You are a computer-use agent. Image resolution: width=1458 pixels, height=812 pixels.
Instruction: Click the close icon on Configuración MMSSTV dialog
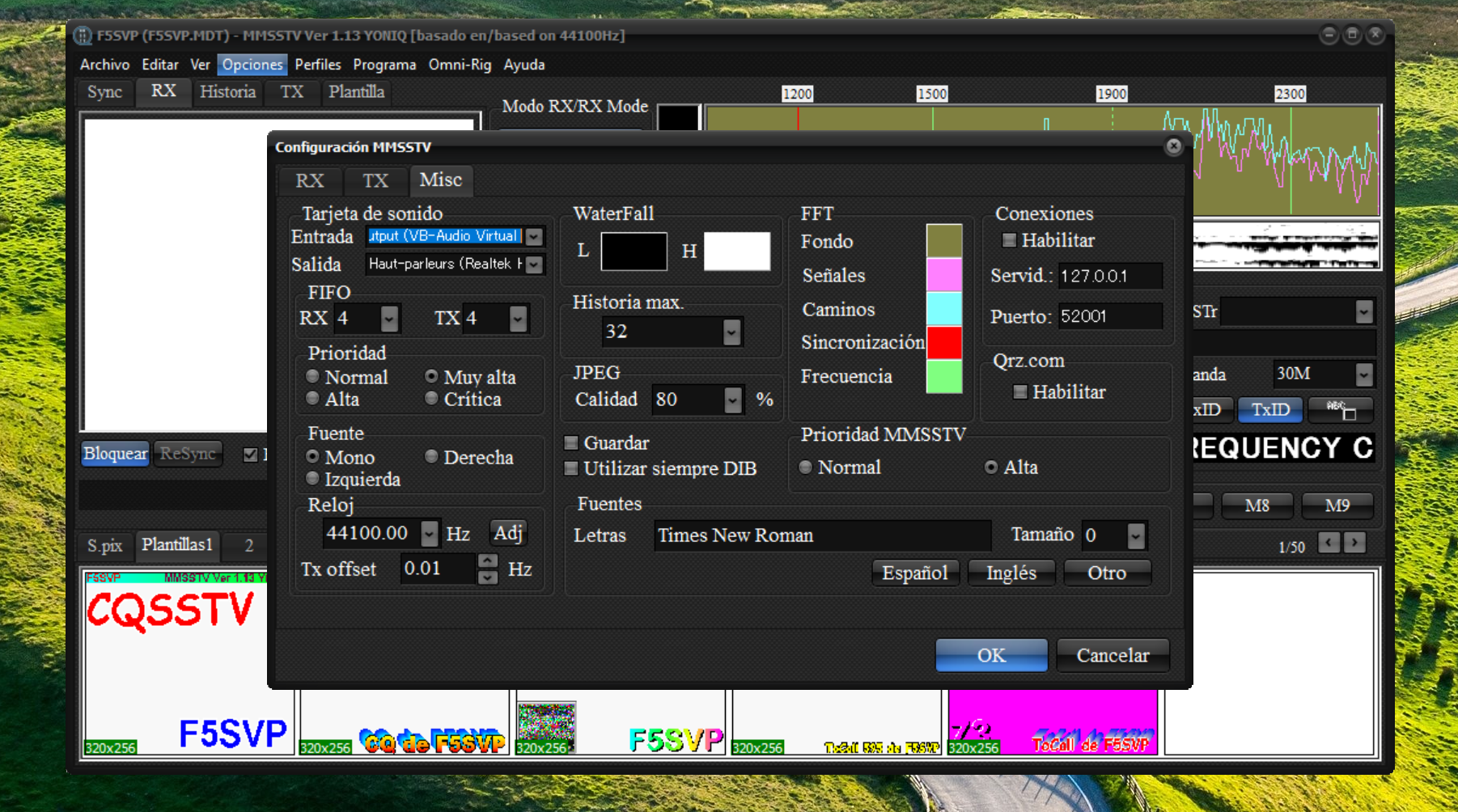pos(1172,146)
